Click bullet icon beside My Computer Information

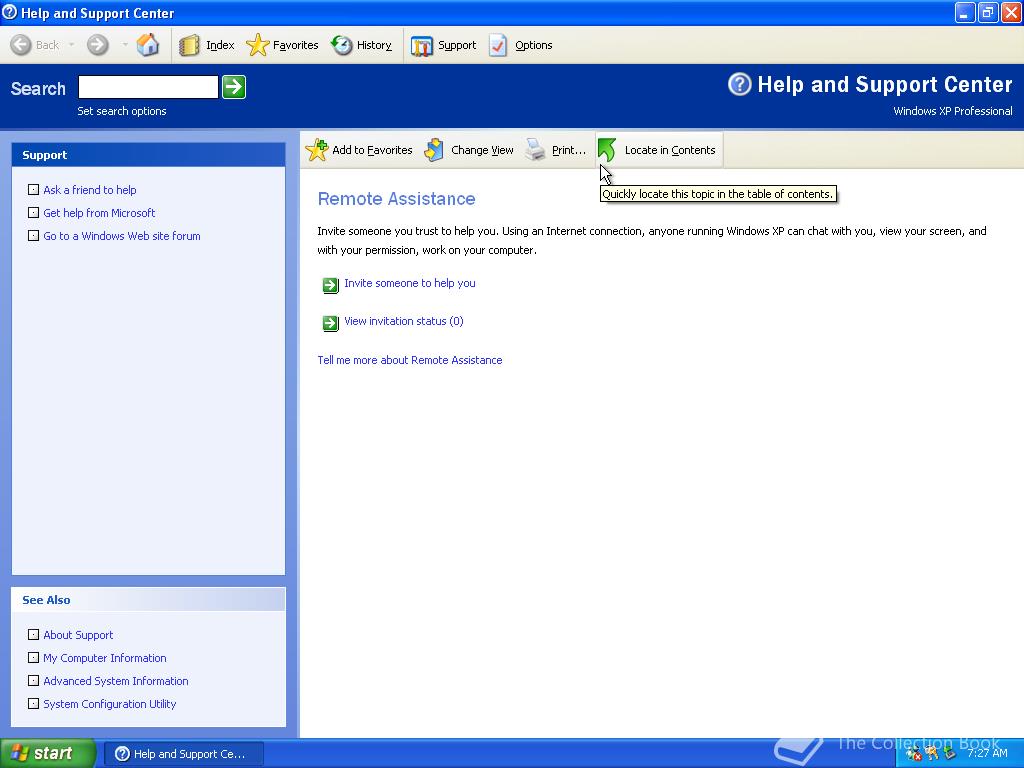[x=33, y=657]
